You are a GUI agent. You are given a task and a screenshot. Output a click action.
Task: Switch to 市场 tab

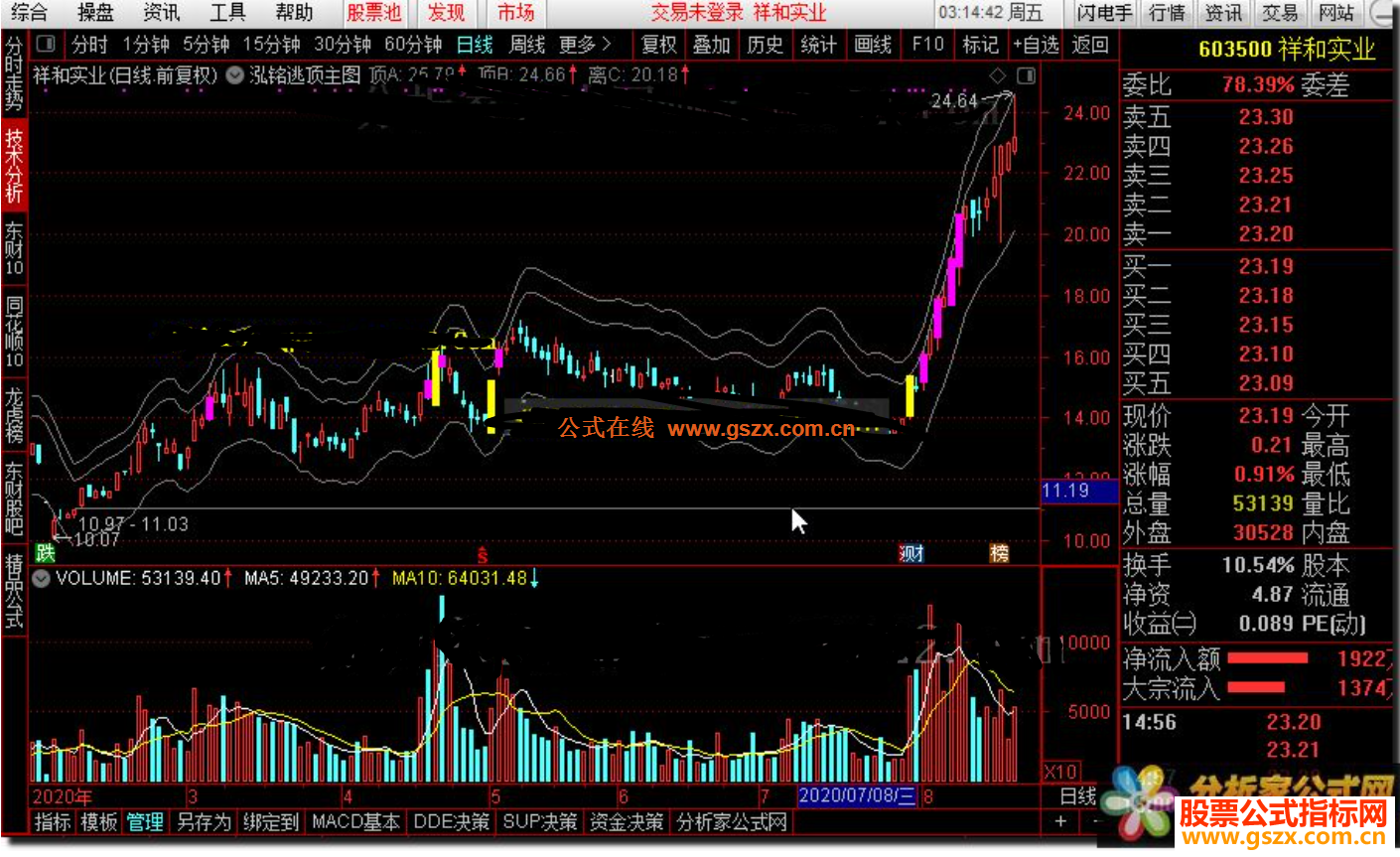[515, 13]
